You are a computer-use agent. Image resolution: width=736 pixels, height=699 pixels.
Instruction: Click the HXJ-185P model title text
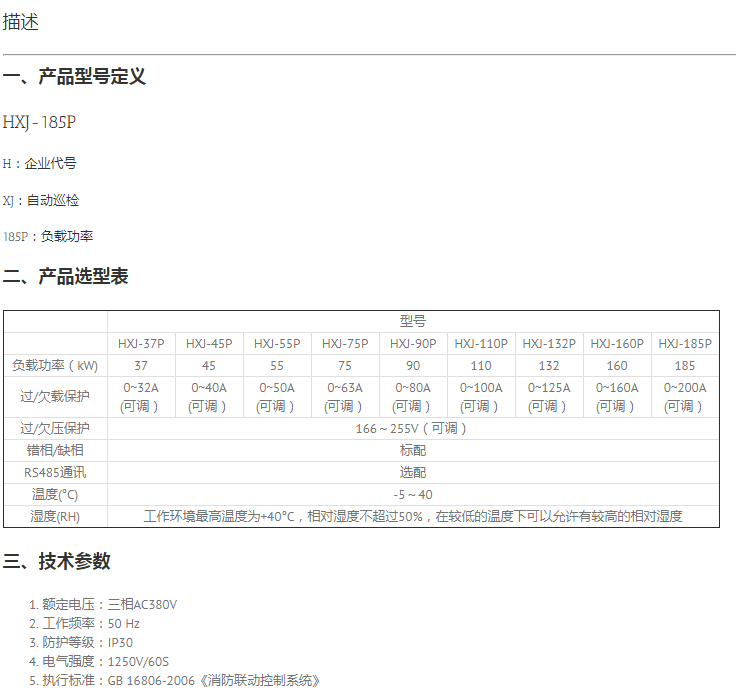click(x=39, y=122)
